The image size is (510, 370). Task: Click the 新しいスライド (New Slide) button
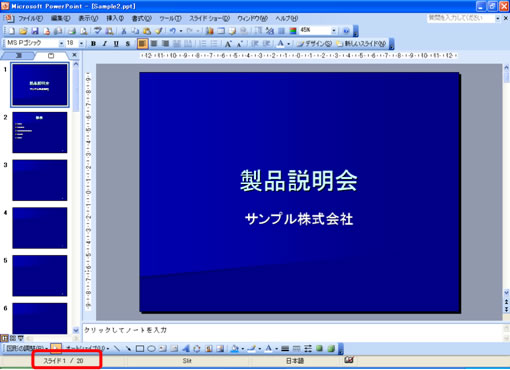click(x=361, y=44)
